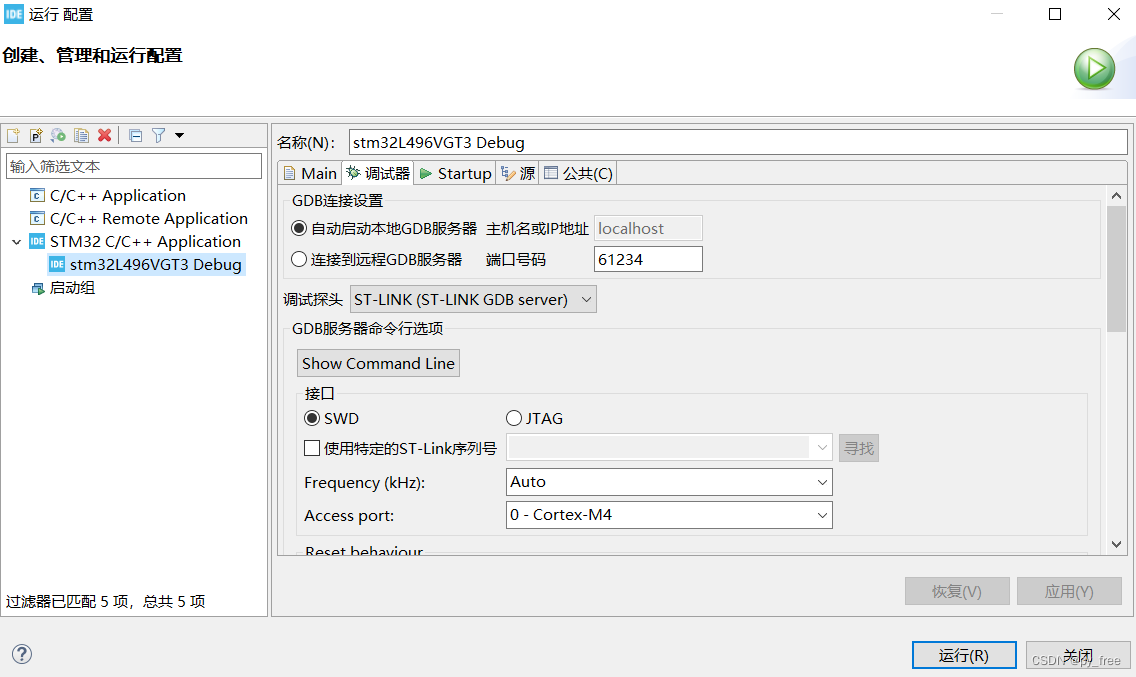Select STM32 C/C++ Application node
This screenshot has height=677, width=1136.
(145, 242)
